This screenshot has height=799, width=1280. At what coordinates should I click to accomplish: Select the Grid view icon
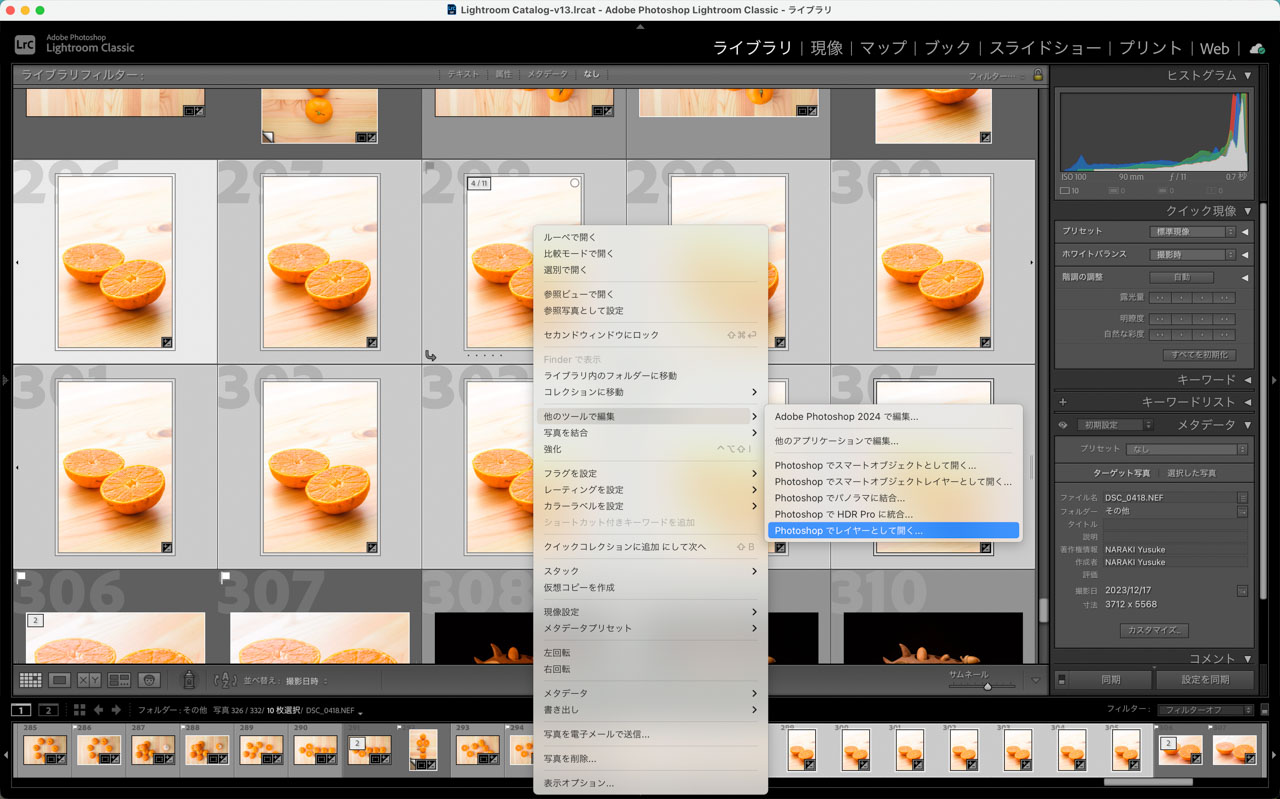pos(31,679)
